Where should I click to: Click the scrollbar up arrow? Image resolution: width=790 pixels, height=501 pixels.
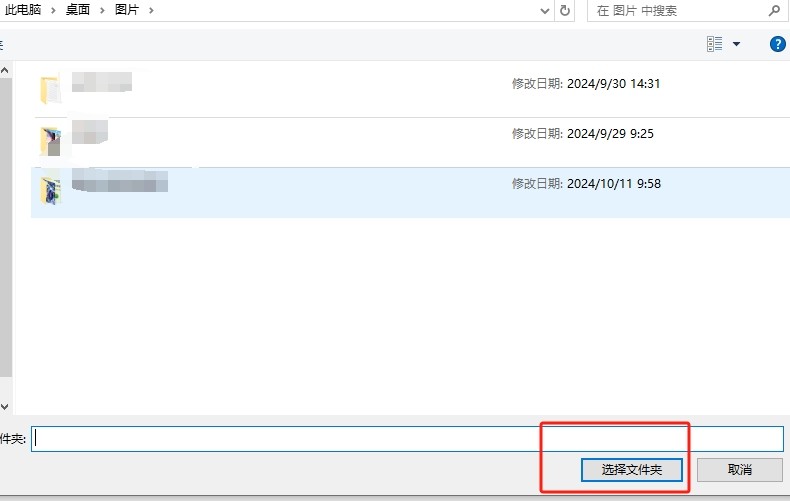click(x=4, y=71)
